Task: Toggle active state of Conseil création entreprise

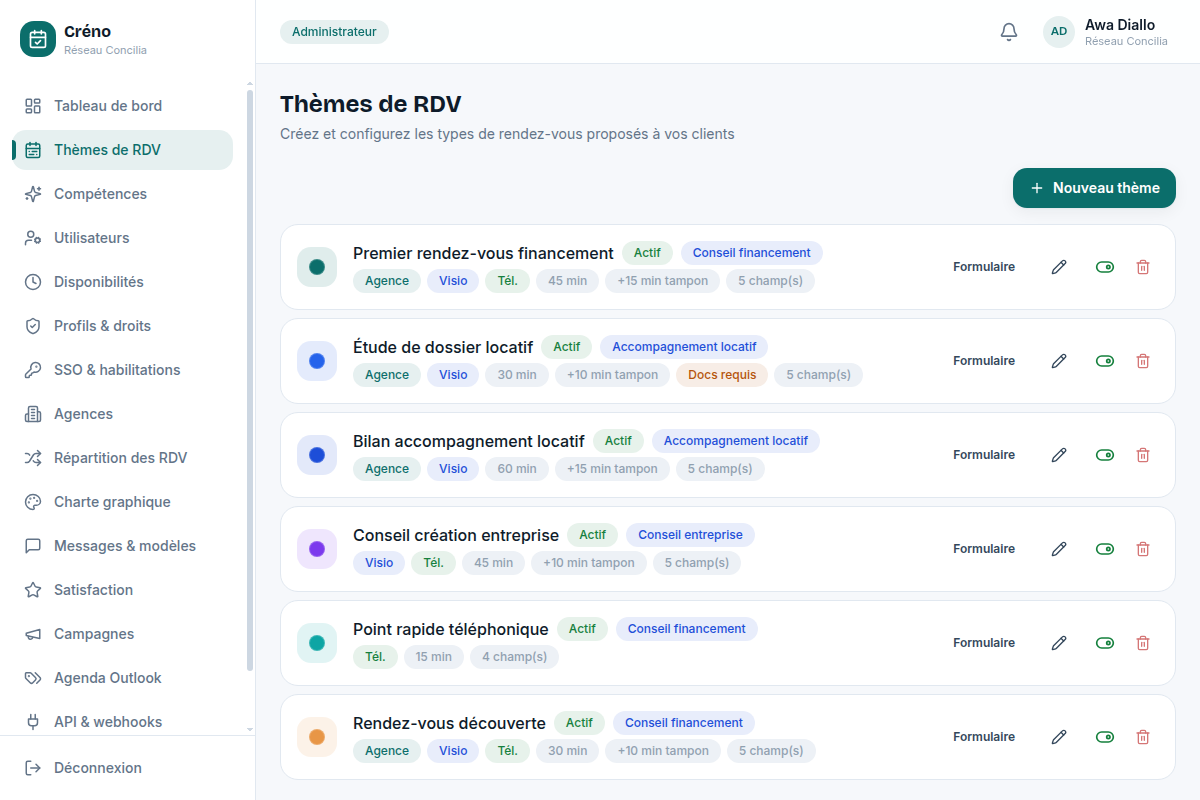Action: (x=1105, y=549)
